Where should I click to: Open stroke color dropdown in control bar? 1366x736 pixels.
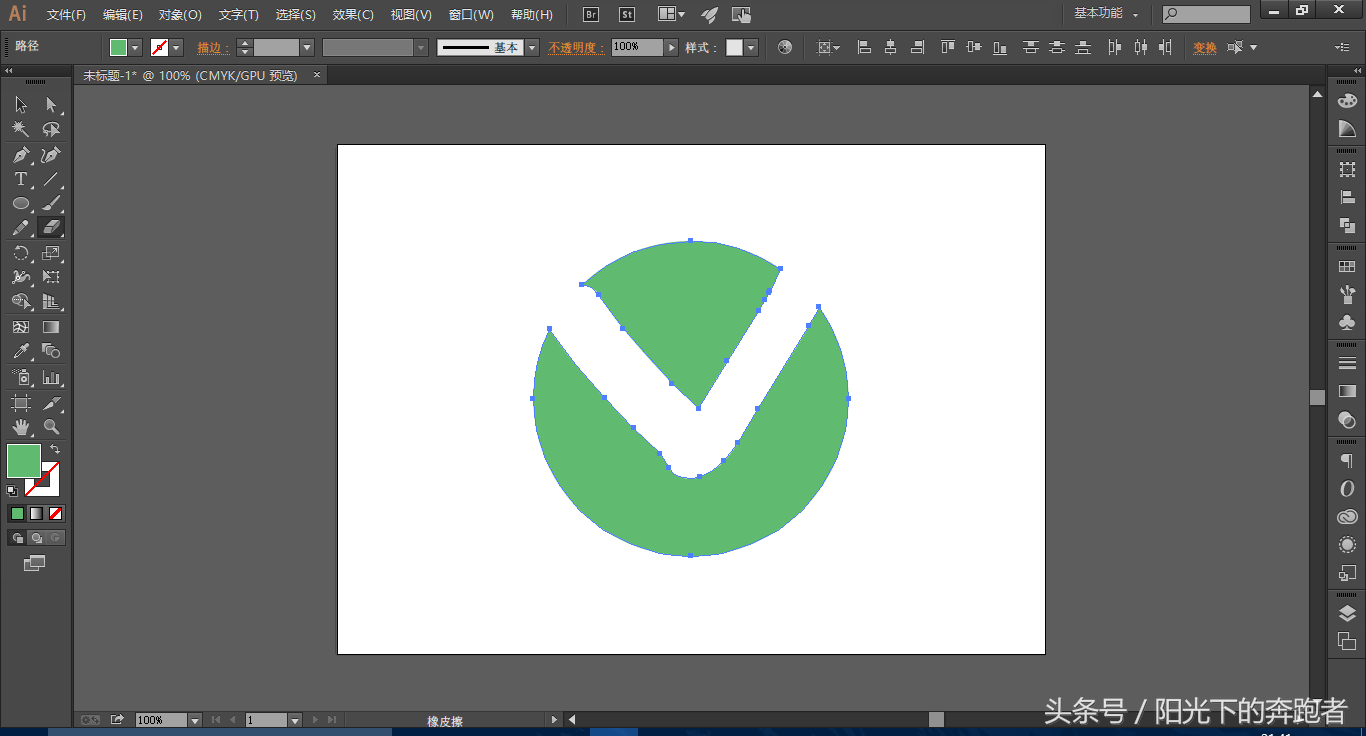pyautogui.click(x=177, y=48)
